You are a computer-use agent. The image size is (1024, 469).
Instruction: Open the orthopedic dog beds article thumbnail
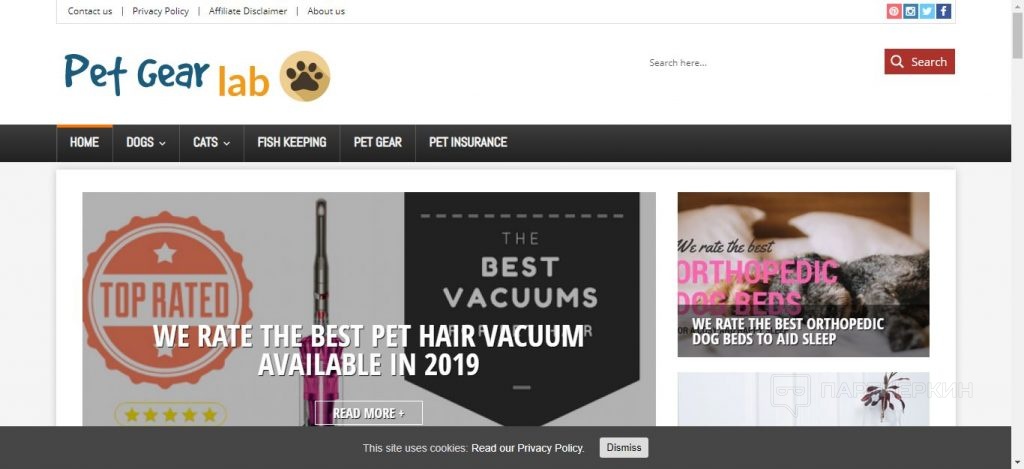point(803,274)
